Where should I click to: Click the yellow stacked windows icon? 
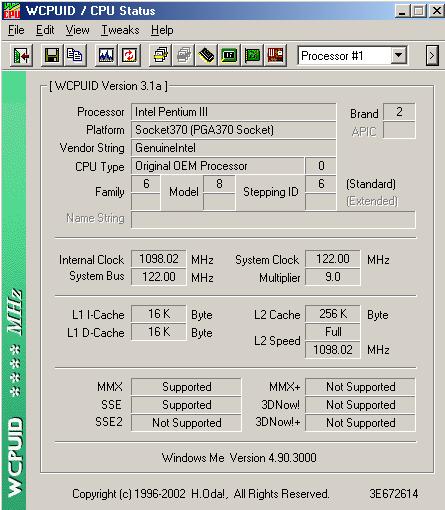[160, 55]
